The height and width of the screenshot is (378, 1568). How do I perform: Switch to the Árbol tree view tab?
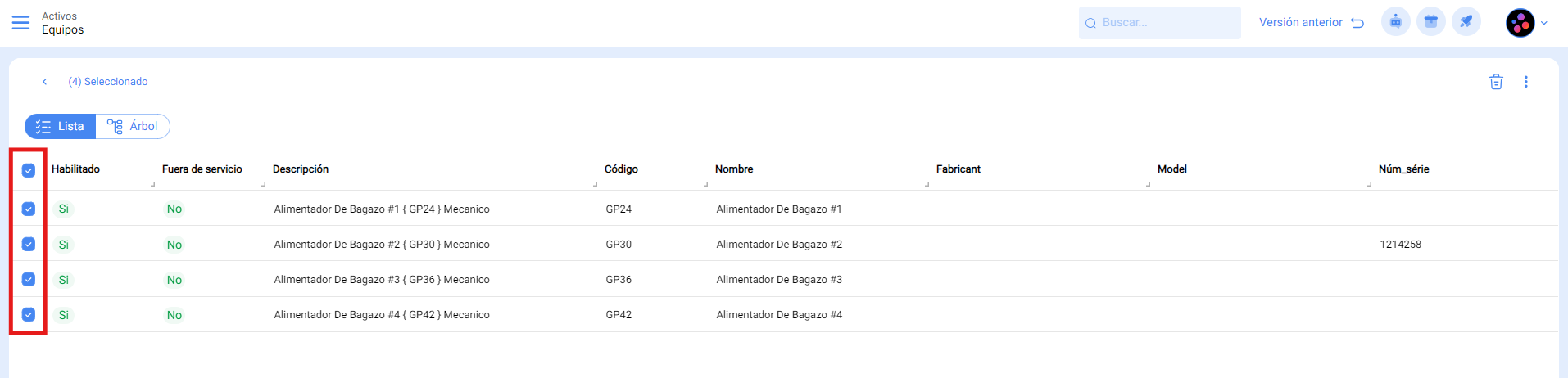(133, 126)
